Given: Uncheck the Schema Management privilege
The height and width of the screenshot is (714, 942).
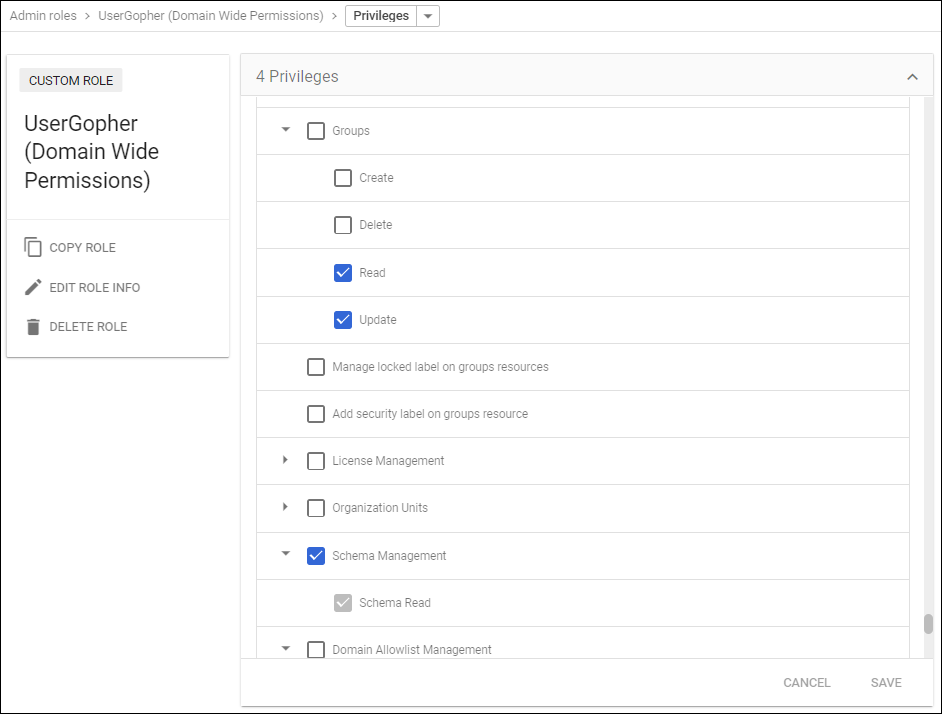Looking at the screenshot, I should (316, 555).
